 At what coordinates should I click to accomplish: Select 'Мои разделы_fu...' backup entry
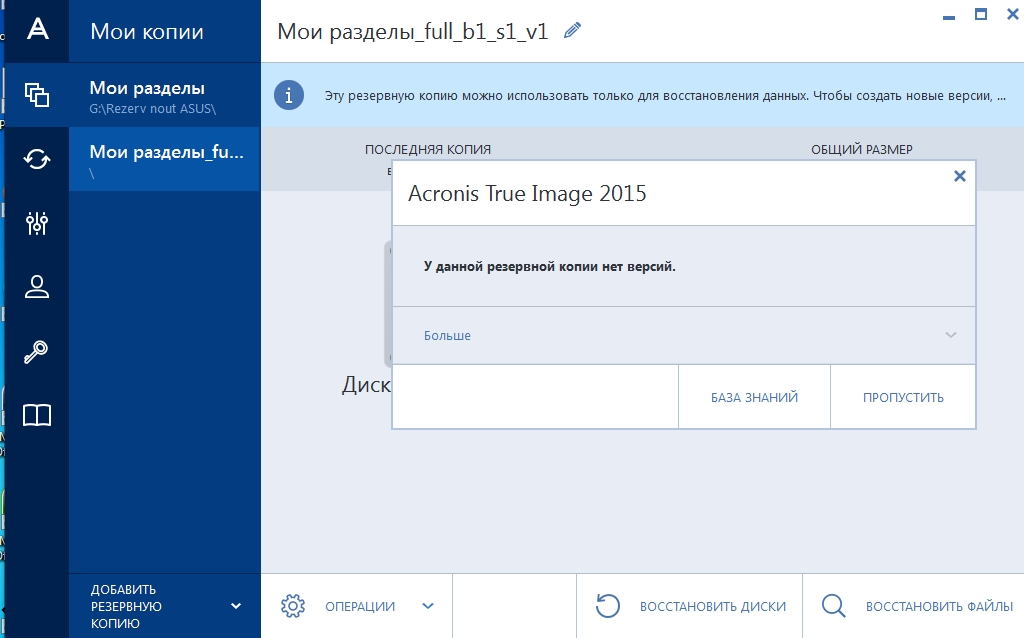[x=165, y=159]
